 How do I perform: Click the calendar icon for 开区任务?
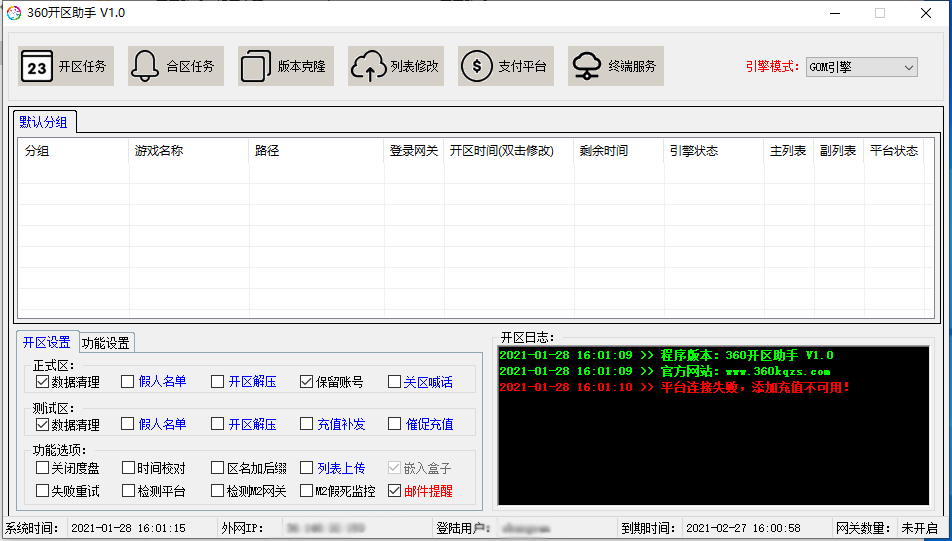click(x=37, y=66)
